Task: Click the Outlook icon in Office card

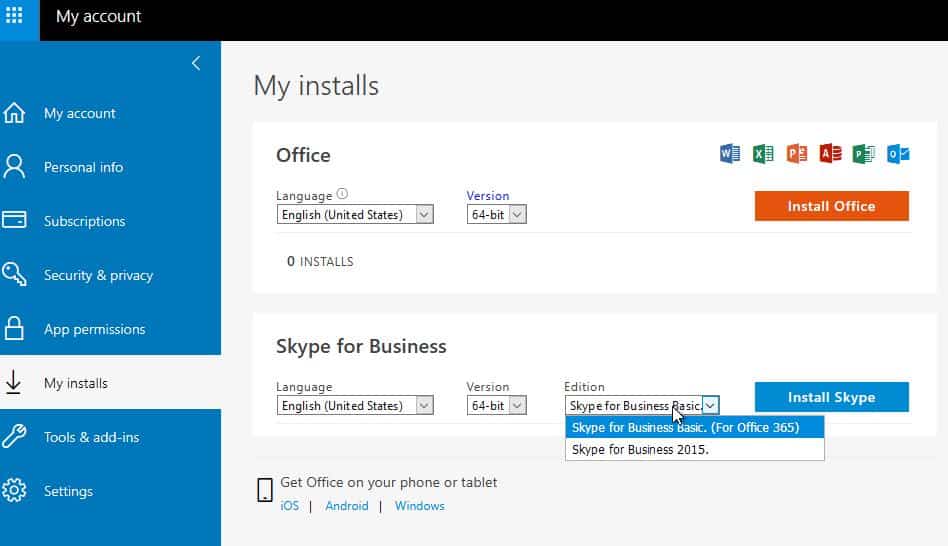Action: point(898,154)
